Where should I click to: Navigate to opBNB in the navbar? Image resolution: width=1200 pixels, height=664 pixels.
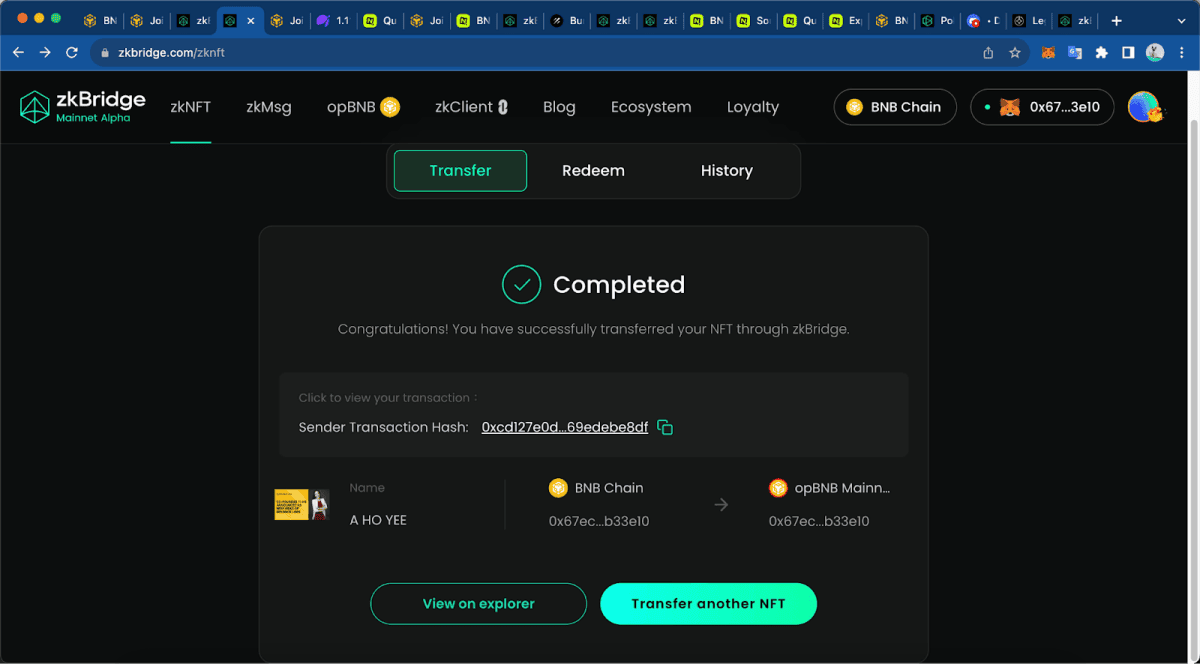[x=363, y=107]
